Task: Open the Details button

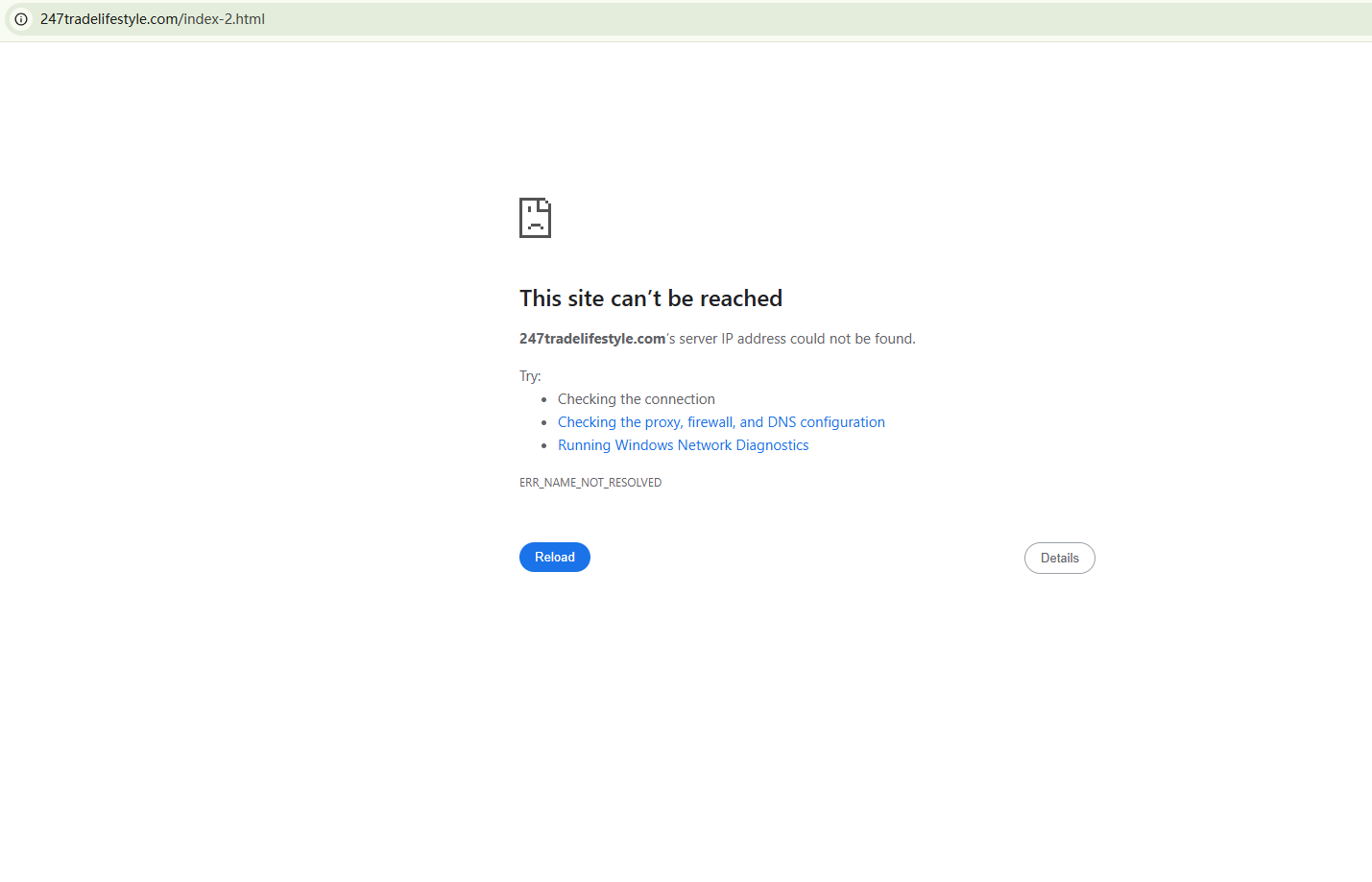Action: pyautogui.click(x=1059, y=559)
